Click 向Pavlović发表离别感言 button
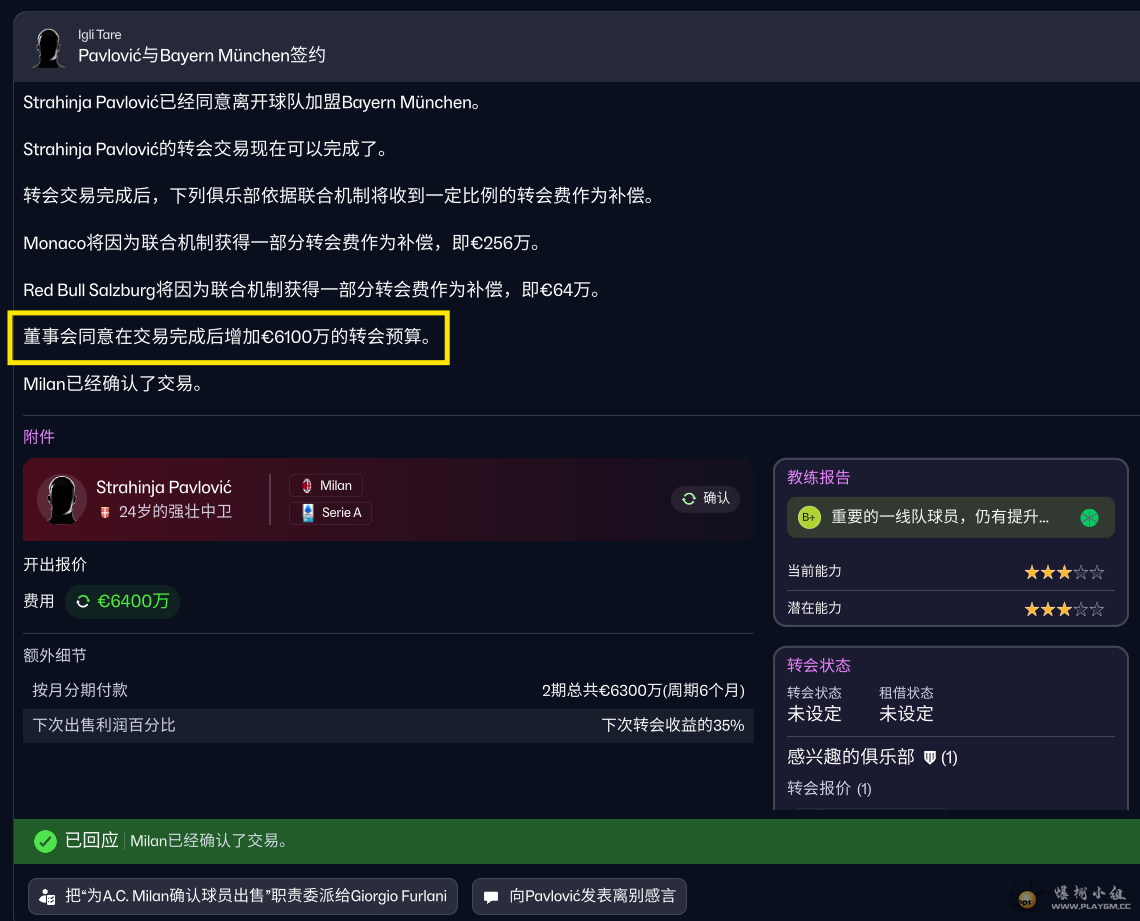The height and width of the screenshot is (921, 1140). coord(579,896)
